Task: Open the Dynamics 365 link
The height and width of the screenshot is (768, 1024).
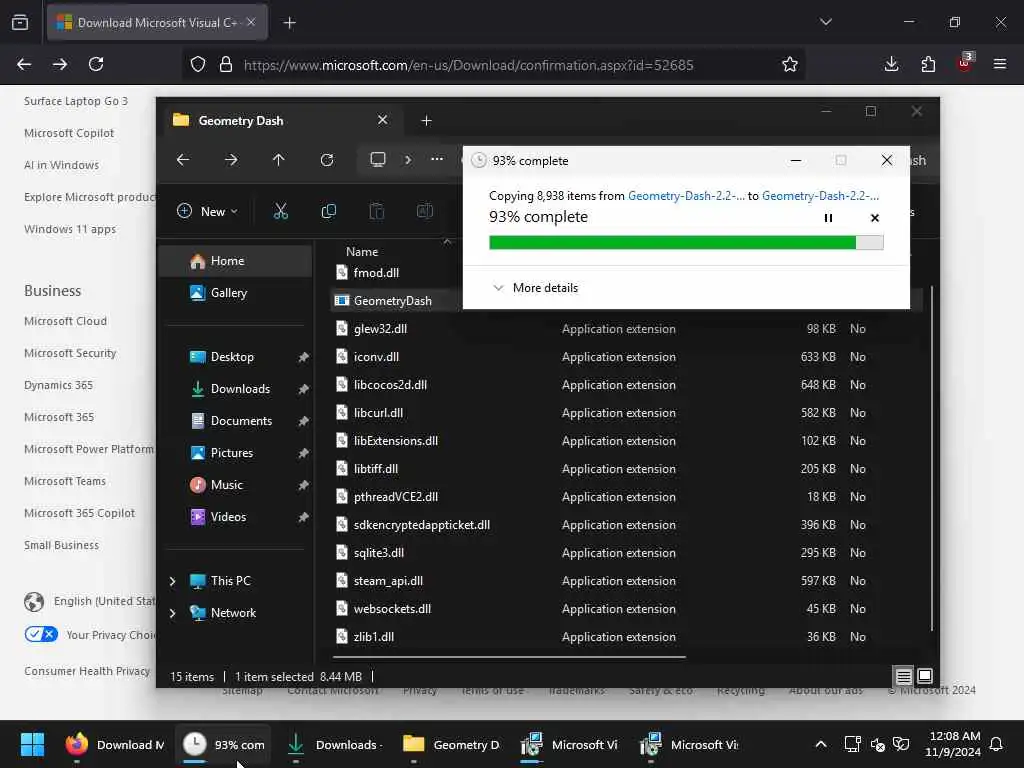Action: point(58,385)
